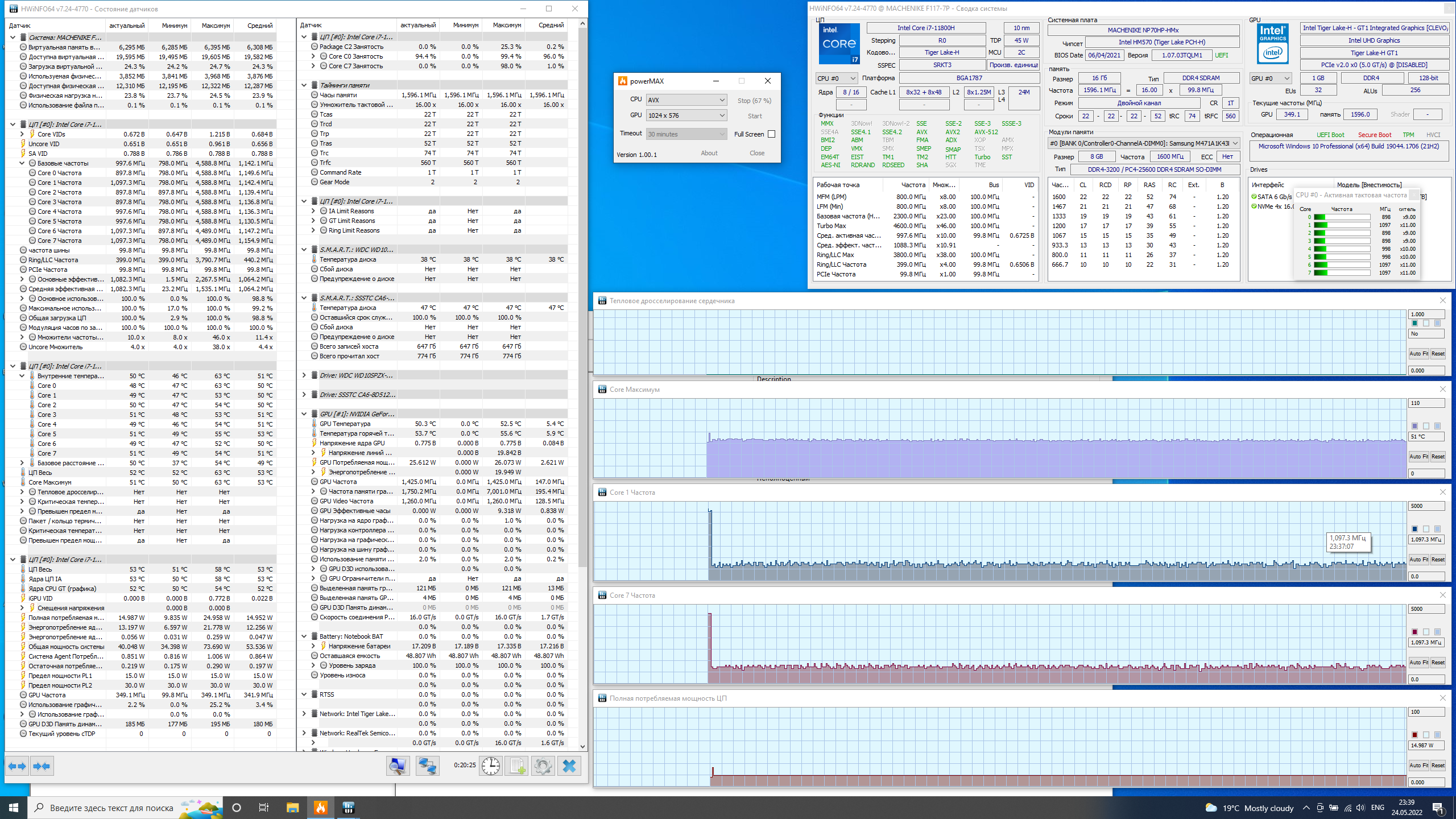Open the CPU #0 selector dropdown

tap(836, 78)
